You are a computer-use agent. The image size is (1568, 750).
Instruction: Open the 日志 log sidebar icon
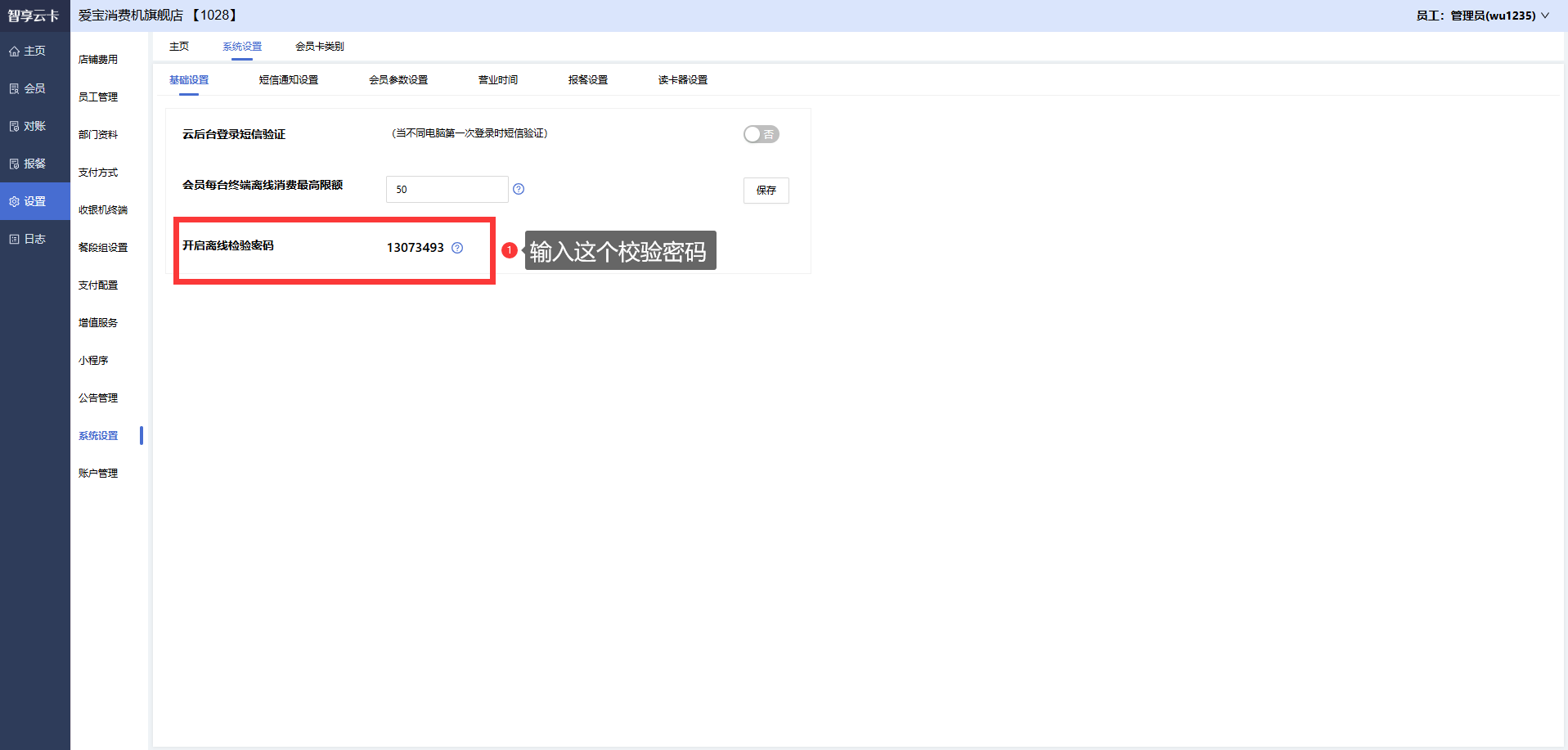(14, 240)
